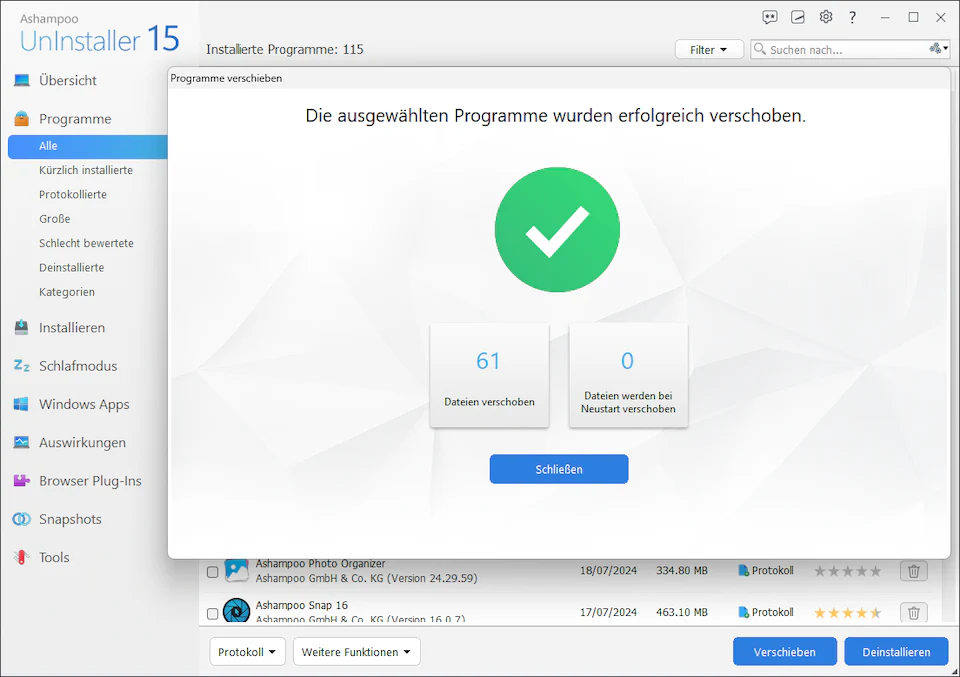Open the feedback chat icon
Image resolution: width=960 pixels, height=677 pixels.
tap(770, 17)
